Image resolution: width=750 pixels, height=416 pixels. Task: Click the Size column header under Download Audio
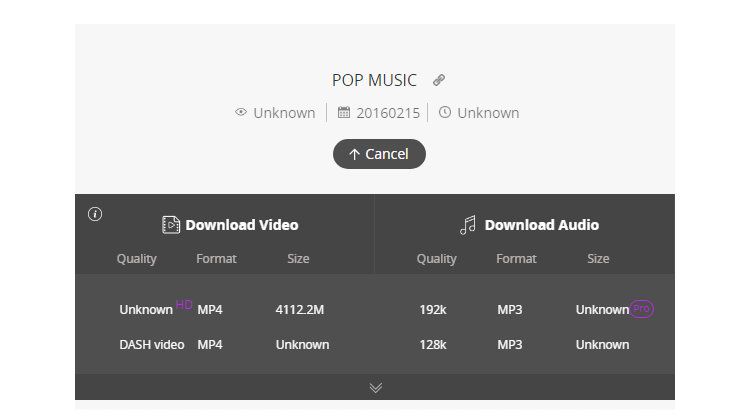(598, 259)
